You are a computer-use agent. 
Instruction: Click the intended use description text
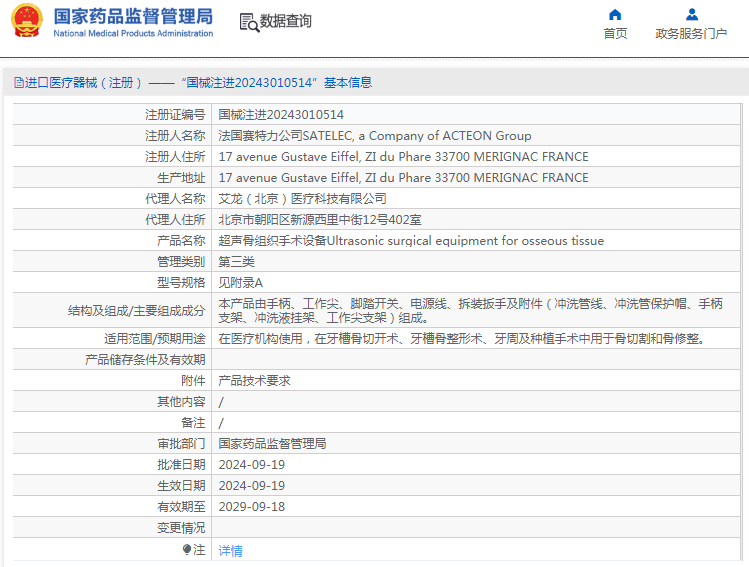(x=462, y=339)
